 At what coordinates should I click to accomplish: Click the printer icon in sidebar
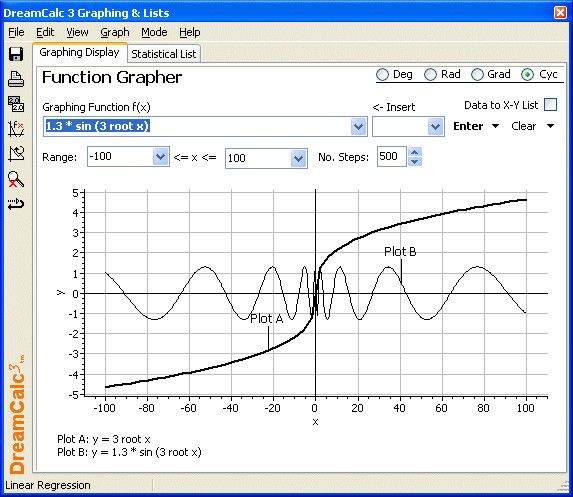pyautogui.click(x=16, y=79)
